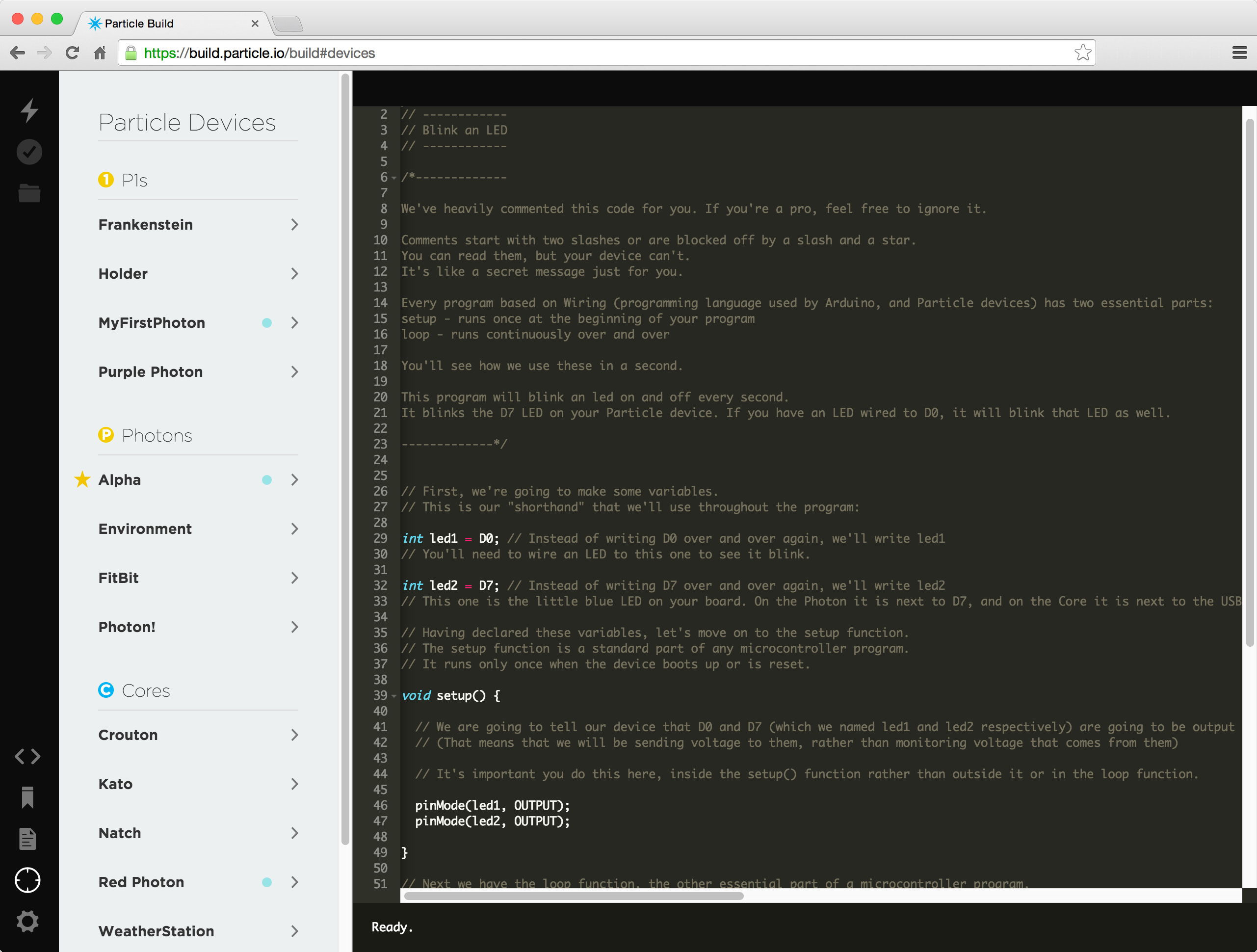Click the 'pinMode(led1, OUTPUT);' code line

point(492,805)
